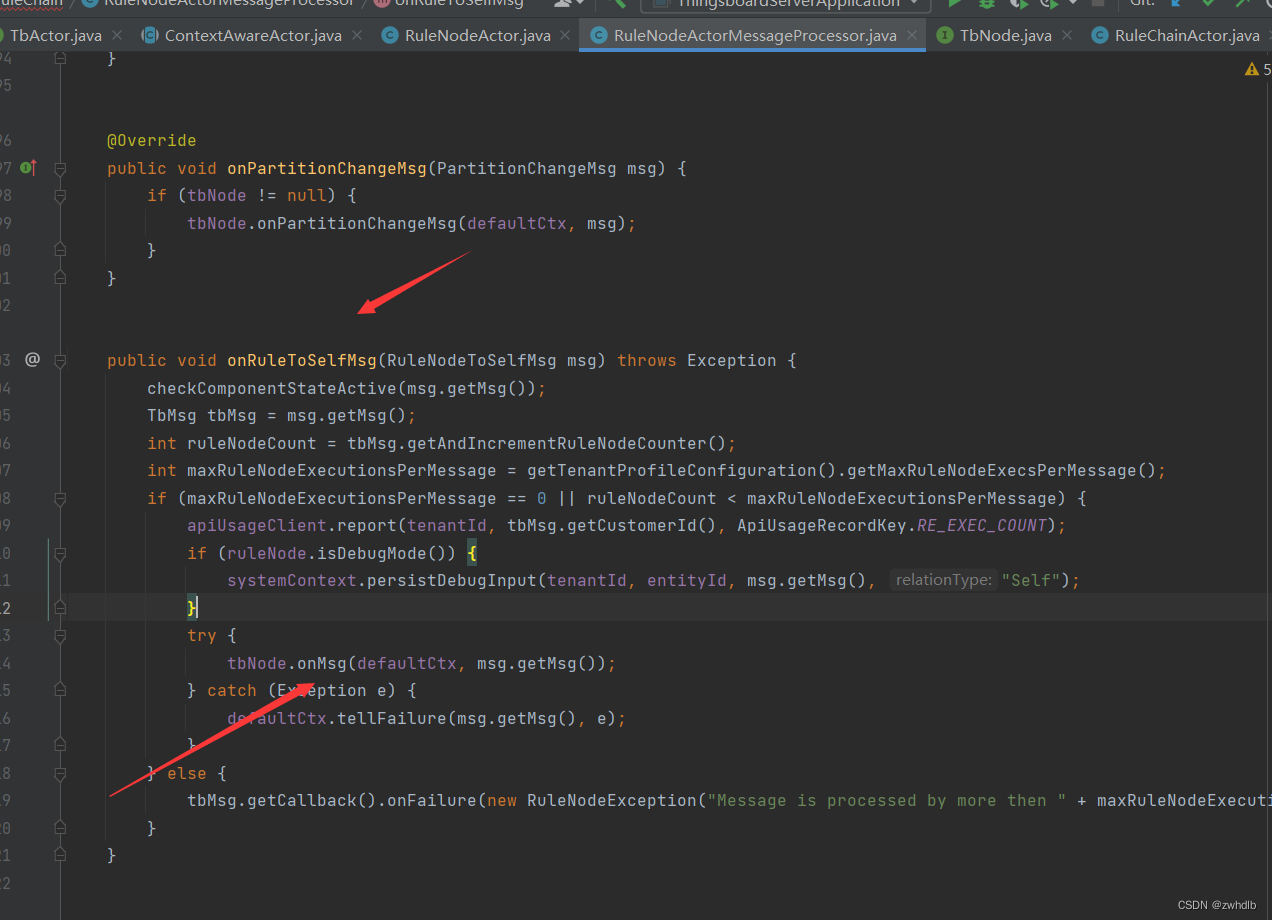Click the persistDebugInput method call
The width and height of the screenshot is (1272, 920).
452,580
